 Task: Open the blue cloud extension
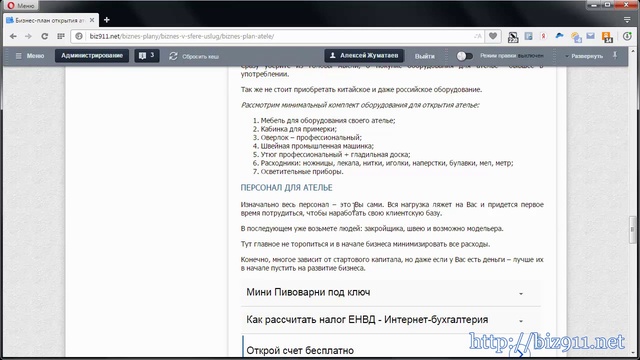(559, 36)
